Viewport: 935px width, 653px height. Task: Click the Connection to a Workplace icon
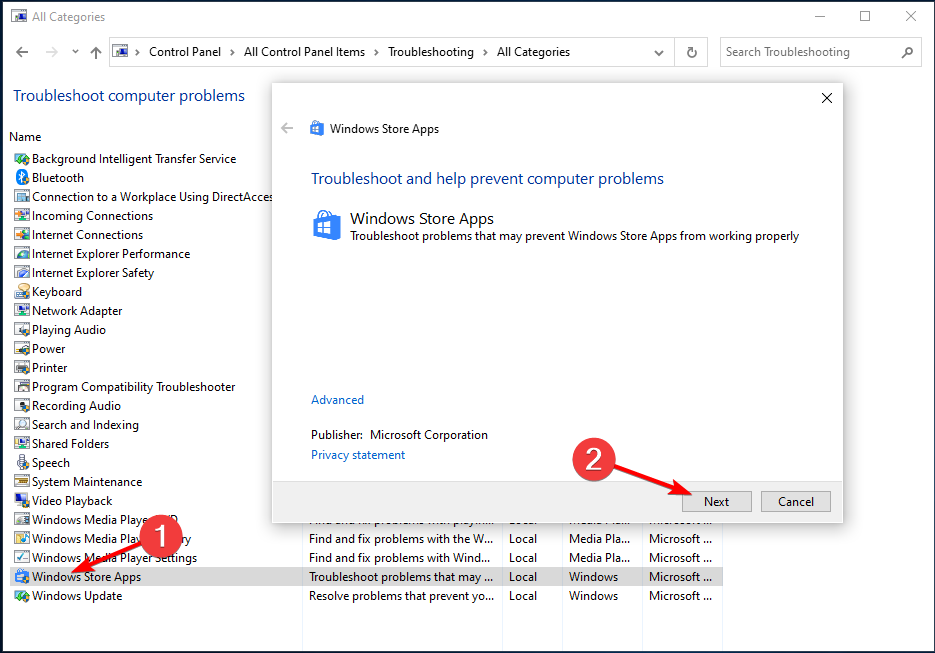pos(22,197)
